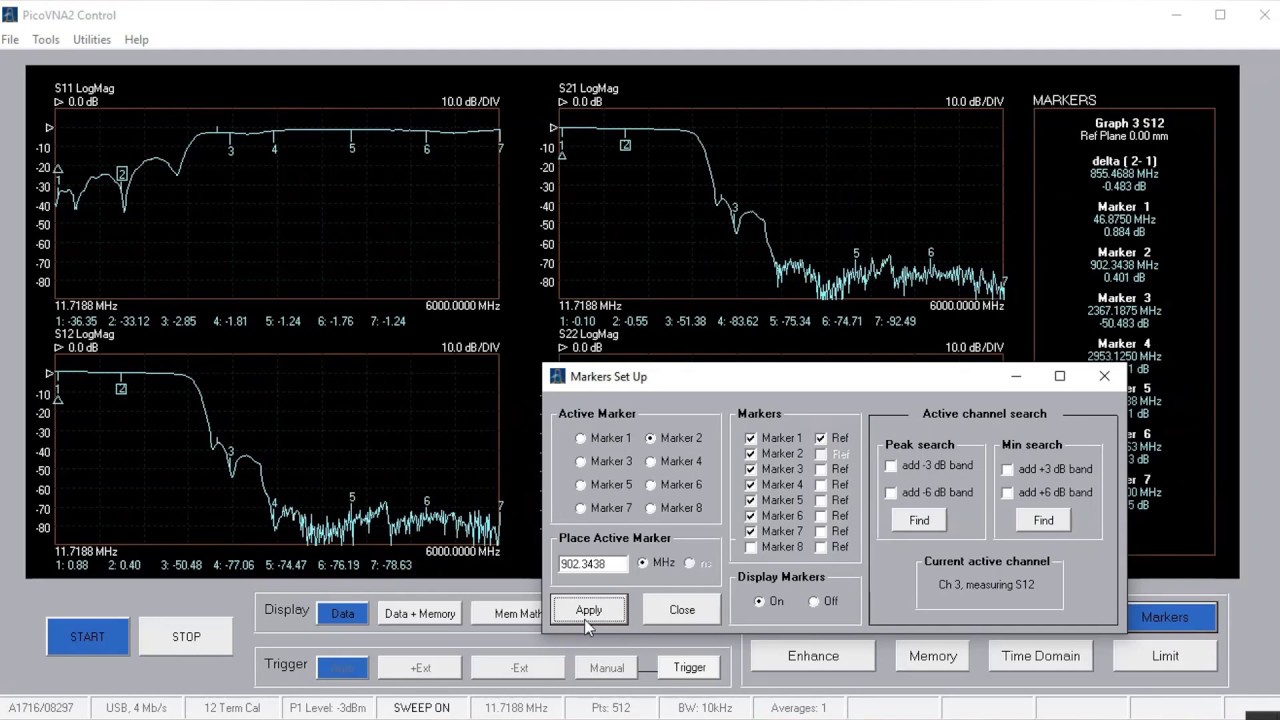Click SWEEP ON status entry

(x=422, y=708)
